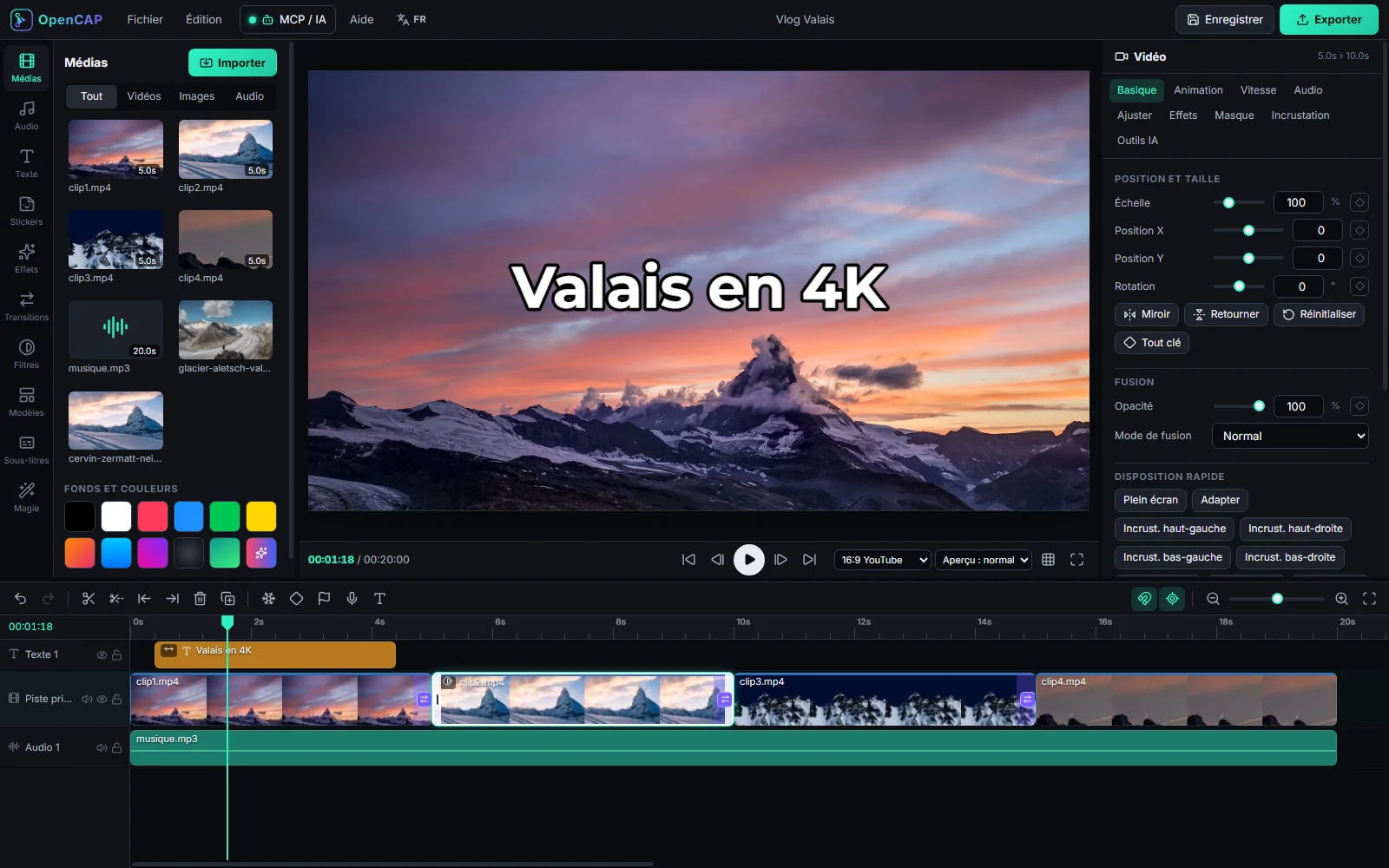Open the Édition menu
Viewport: 1389px width, 868px height.
tap(204, 19)
